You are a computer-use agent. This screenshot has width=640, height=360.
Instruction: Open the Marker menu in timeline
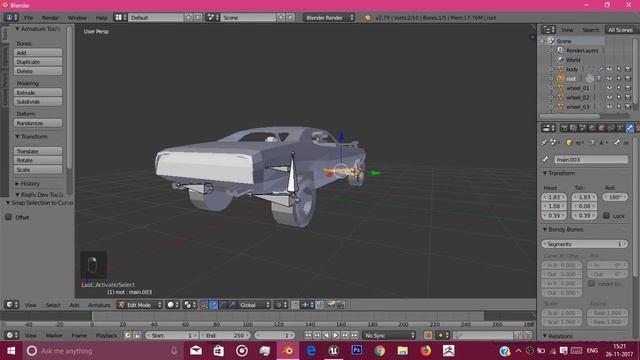click(x=54, y=336)
